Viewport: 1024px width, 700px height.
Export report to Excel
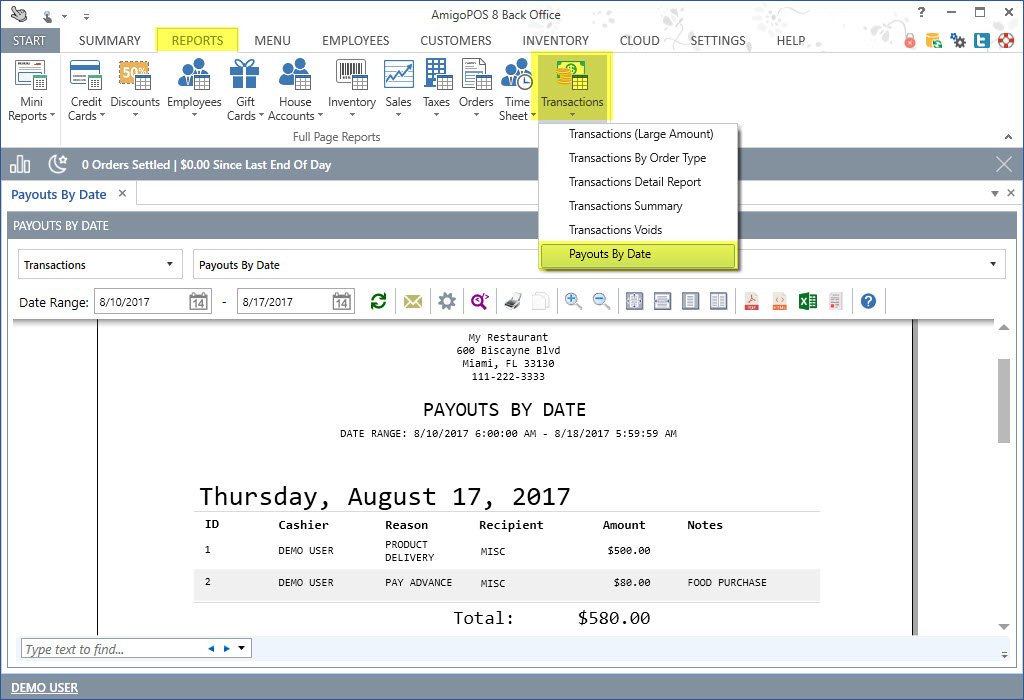tap(809, 301)
